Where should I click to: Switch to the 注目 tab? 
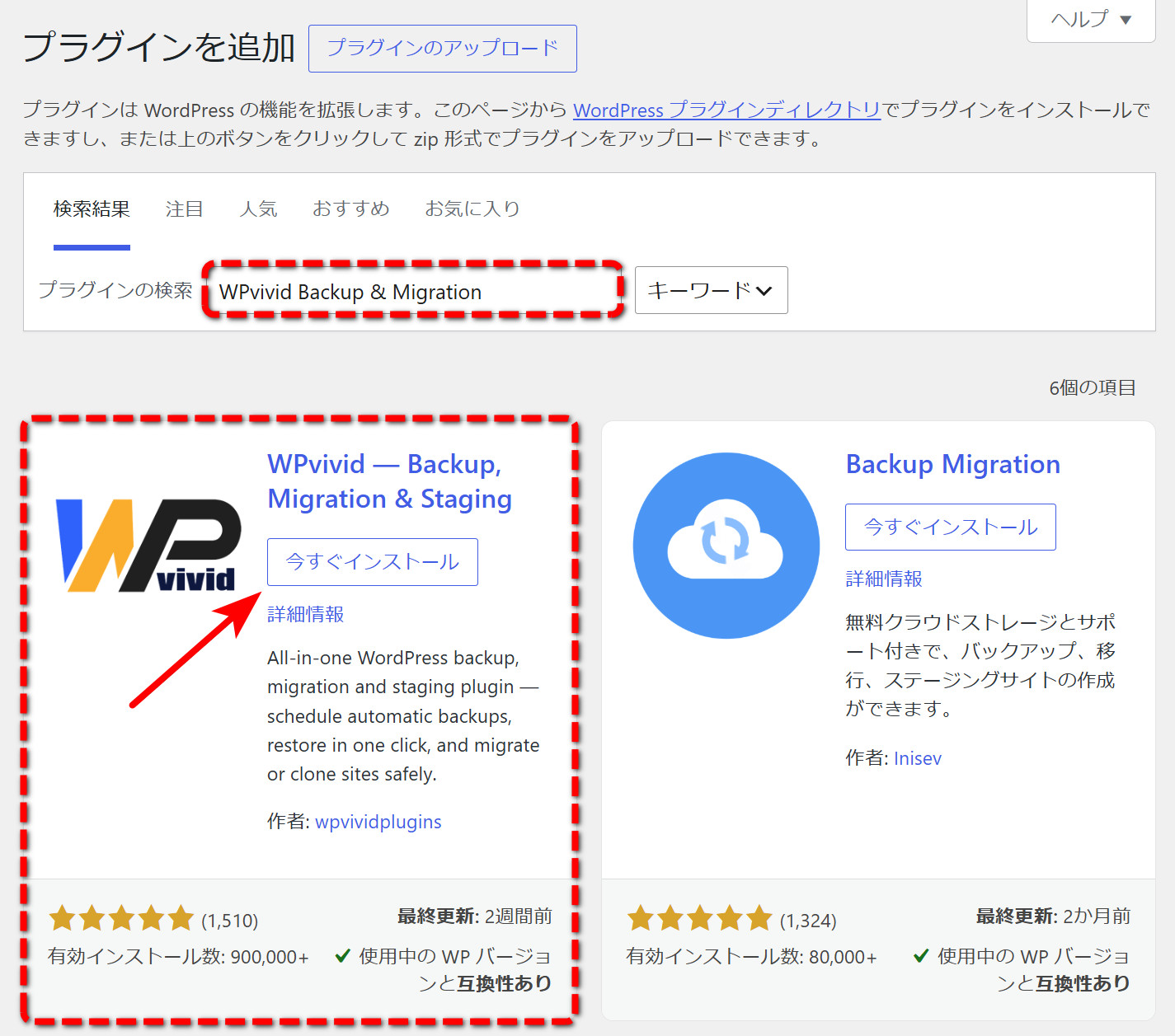184,209
